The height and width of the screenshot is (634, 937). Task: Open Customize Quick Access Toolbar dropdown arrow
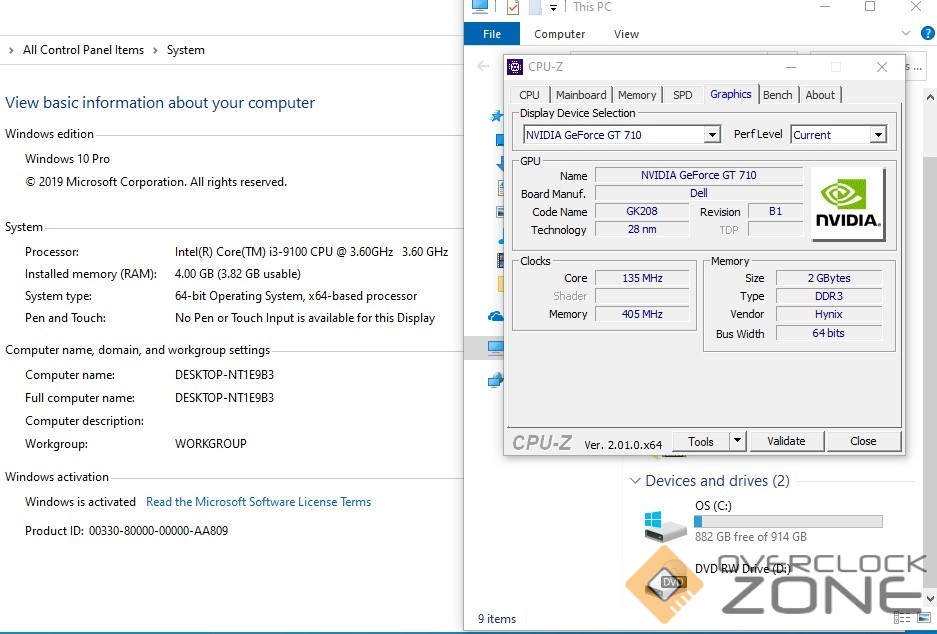point(553,8)
